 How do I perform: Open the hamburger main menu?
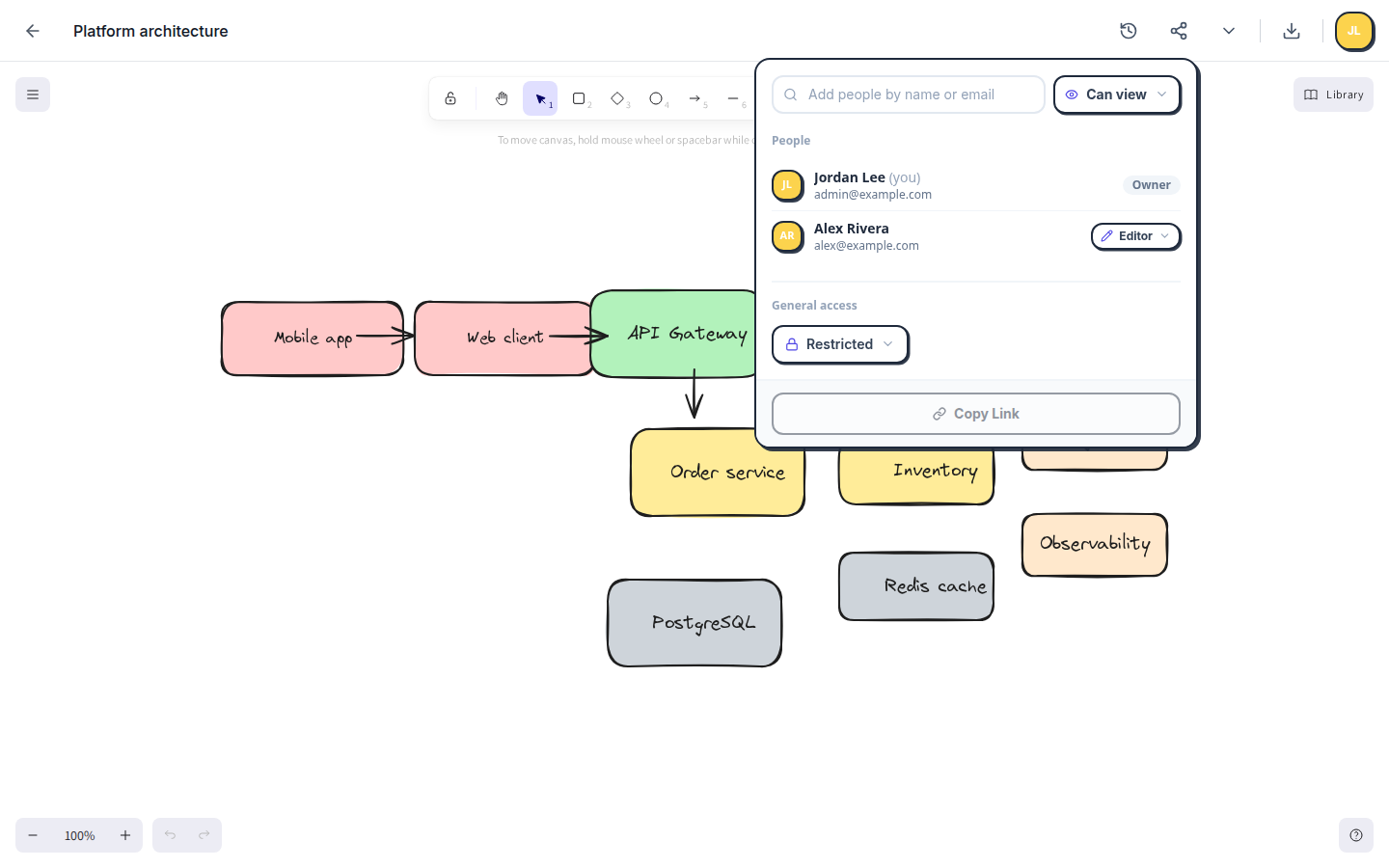point(33,95)
